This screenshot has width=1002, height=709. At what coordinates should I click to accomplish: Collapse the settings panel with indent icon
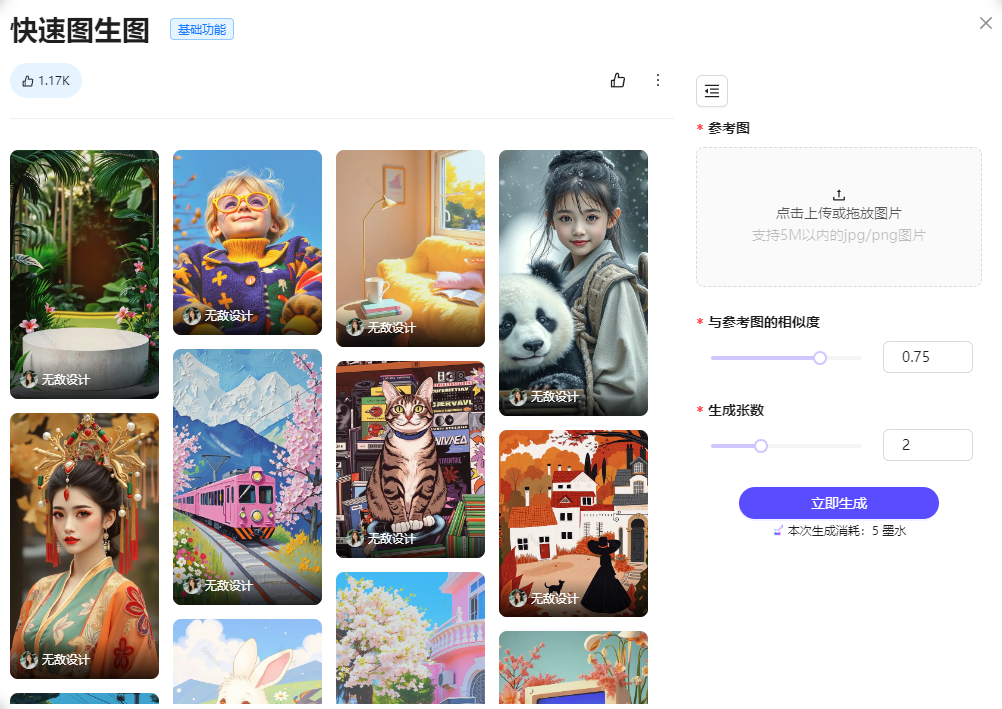pyautogui.click(x=712, y=91)
